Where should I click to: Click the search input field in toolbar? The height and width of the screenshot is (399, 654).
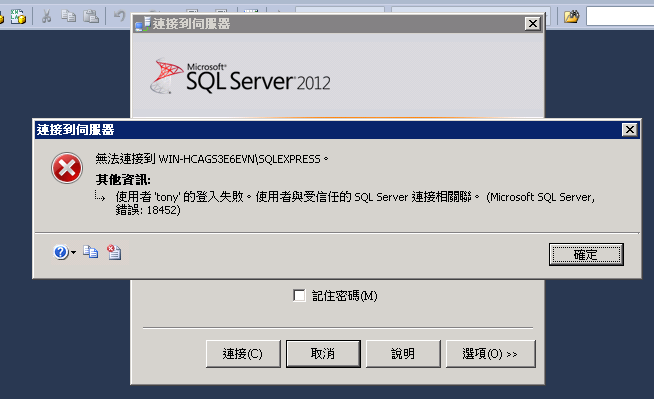[620, 16]
